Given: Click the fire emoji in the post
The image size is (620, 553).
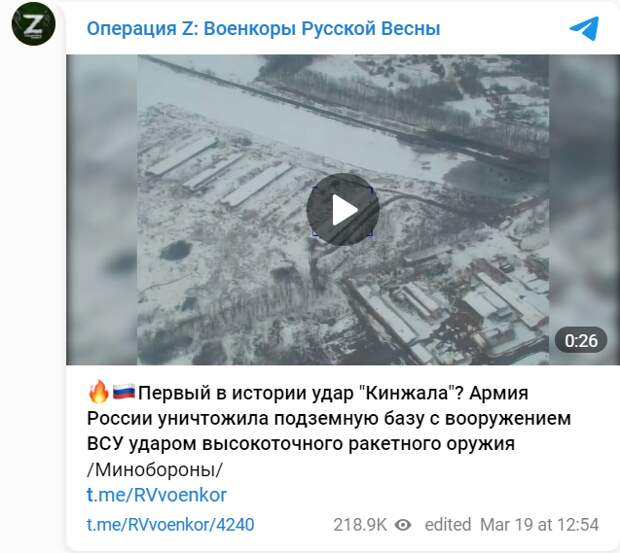Looking at the screenshot, I should 98,392.
